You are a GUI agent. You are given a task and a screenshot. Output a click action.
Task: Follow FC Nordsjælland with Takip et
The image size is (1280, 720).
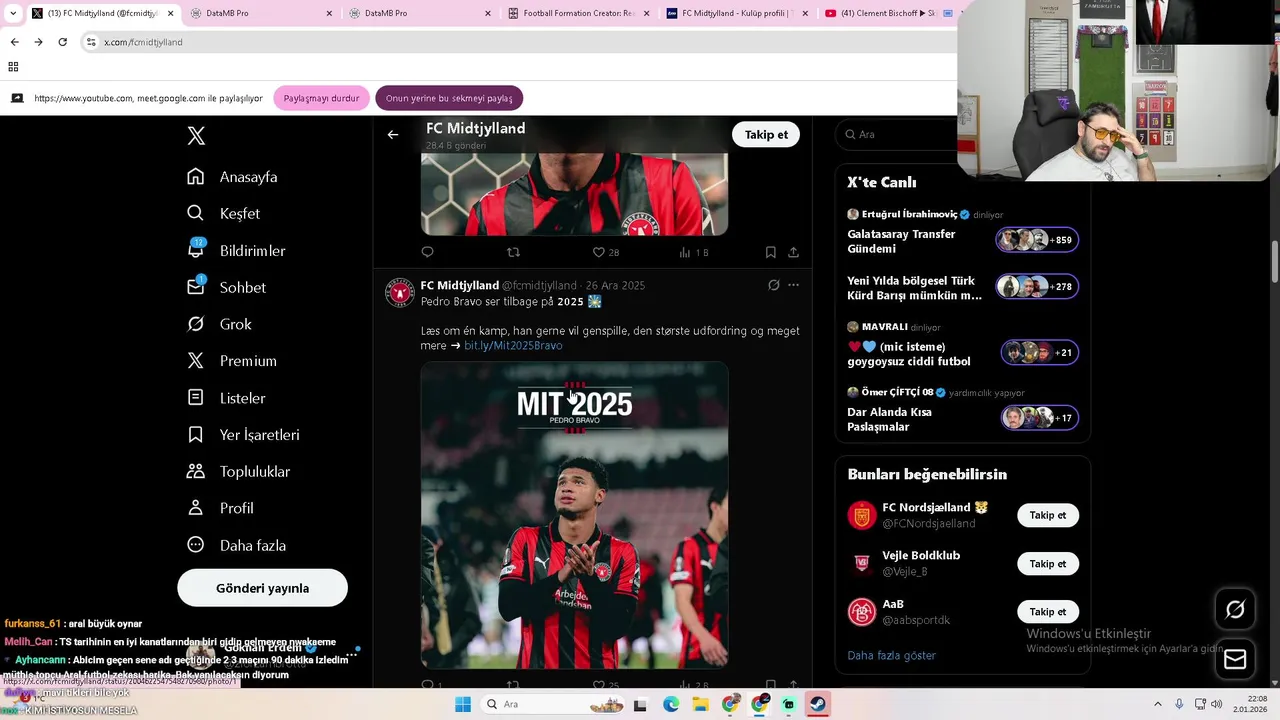(1048, 515)
